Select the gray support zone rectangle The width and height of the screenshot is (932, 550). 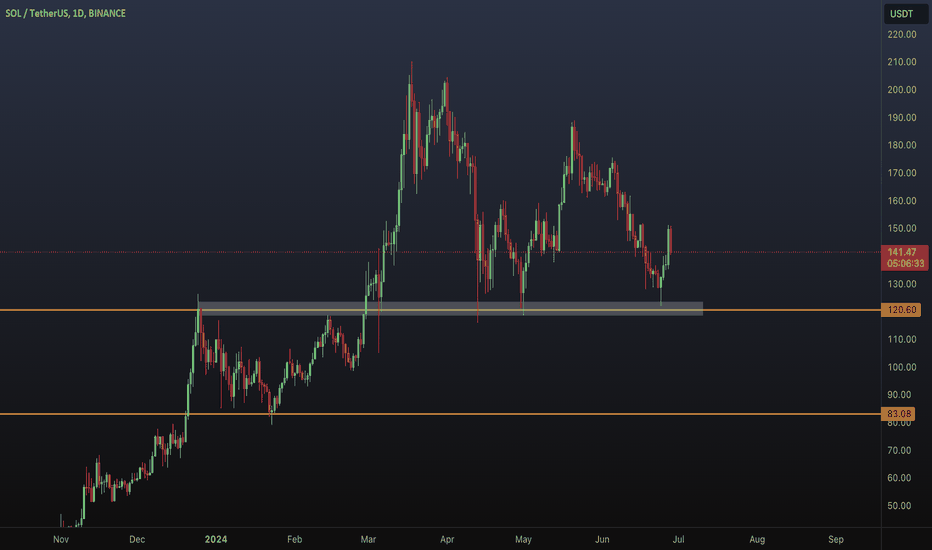[451, 309]
